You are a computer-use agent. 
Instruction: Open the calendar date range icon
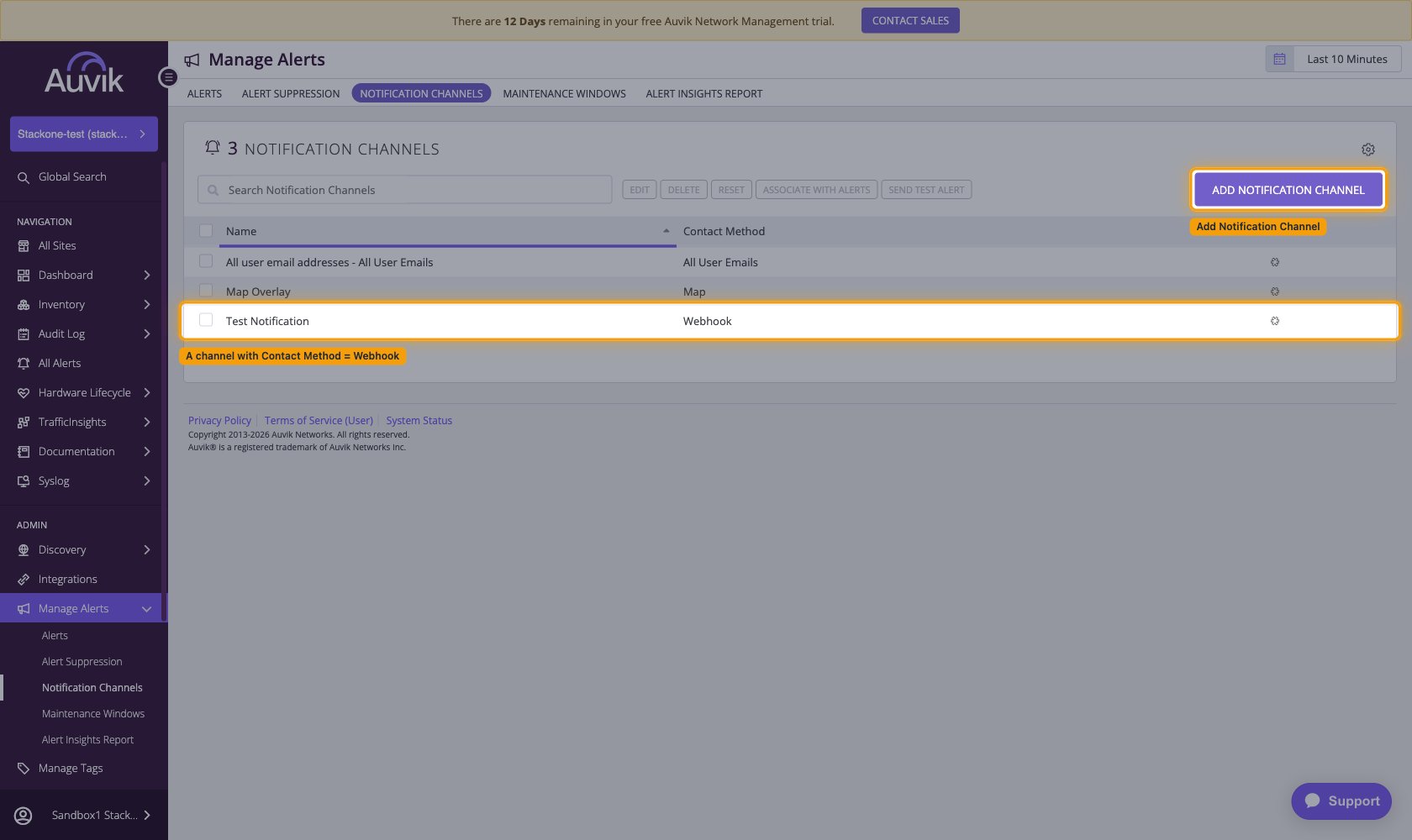1279,59
